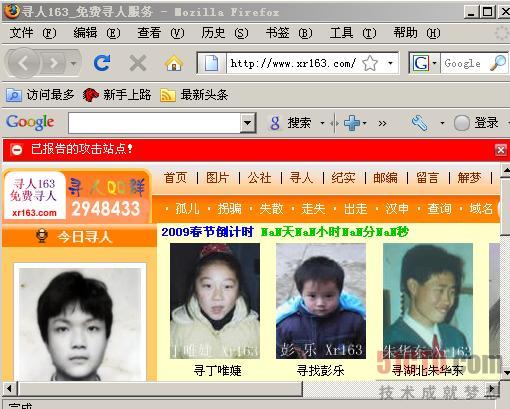The height and width of the screenshot is (409, 510).
Task: Bookmark this page with the star icon
Action: [x=370, y=63]
